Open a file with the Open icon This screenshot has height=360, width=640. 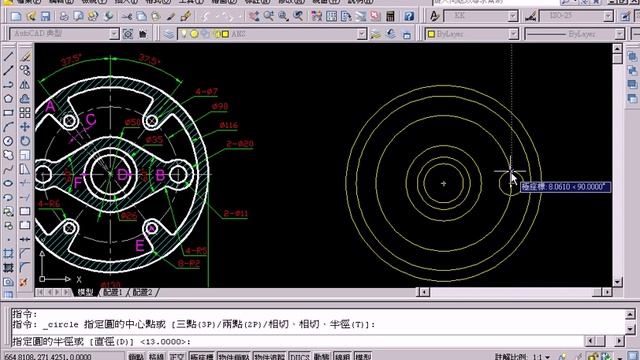31,16
